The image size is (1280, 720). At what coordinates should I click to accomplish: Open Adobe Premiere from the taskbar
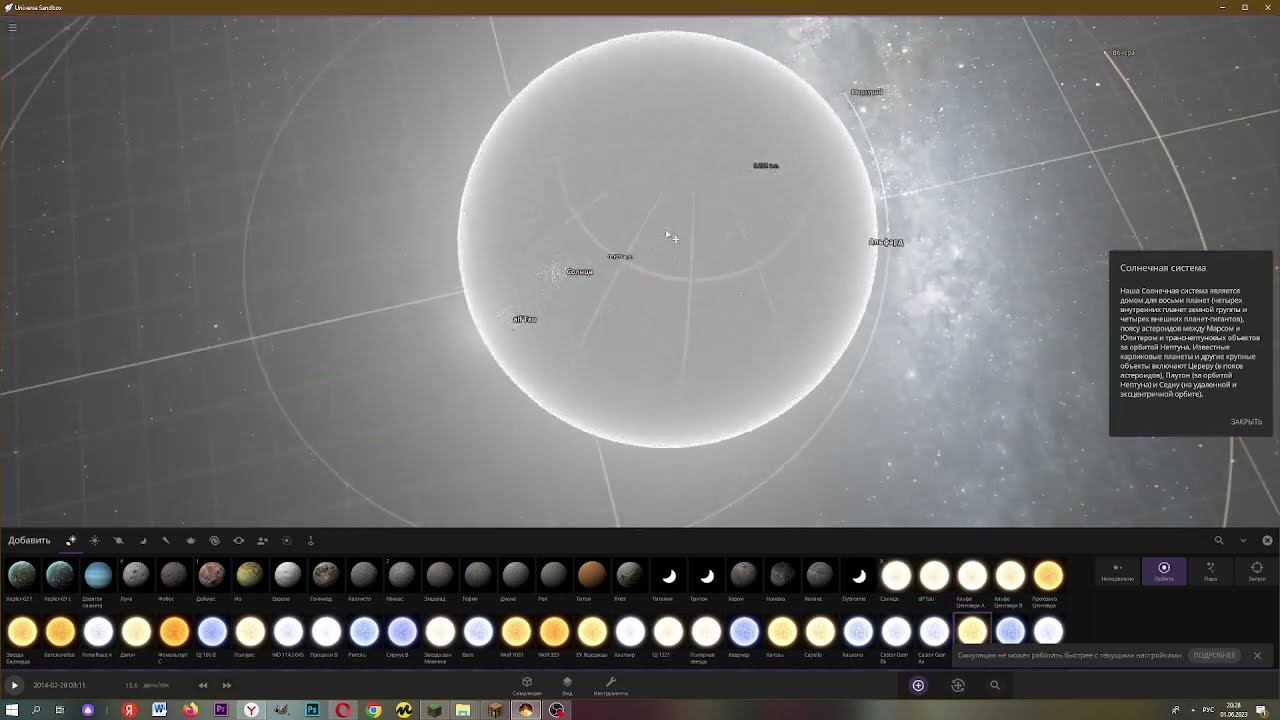[x=221, y=710]
